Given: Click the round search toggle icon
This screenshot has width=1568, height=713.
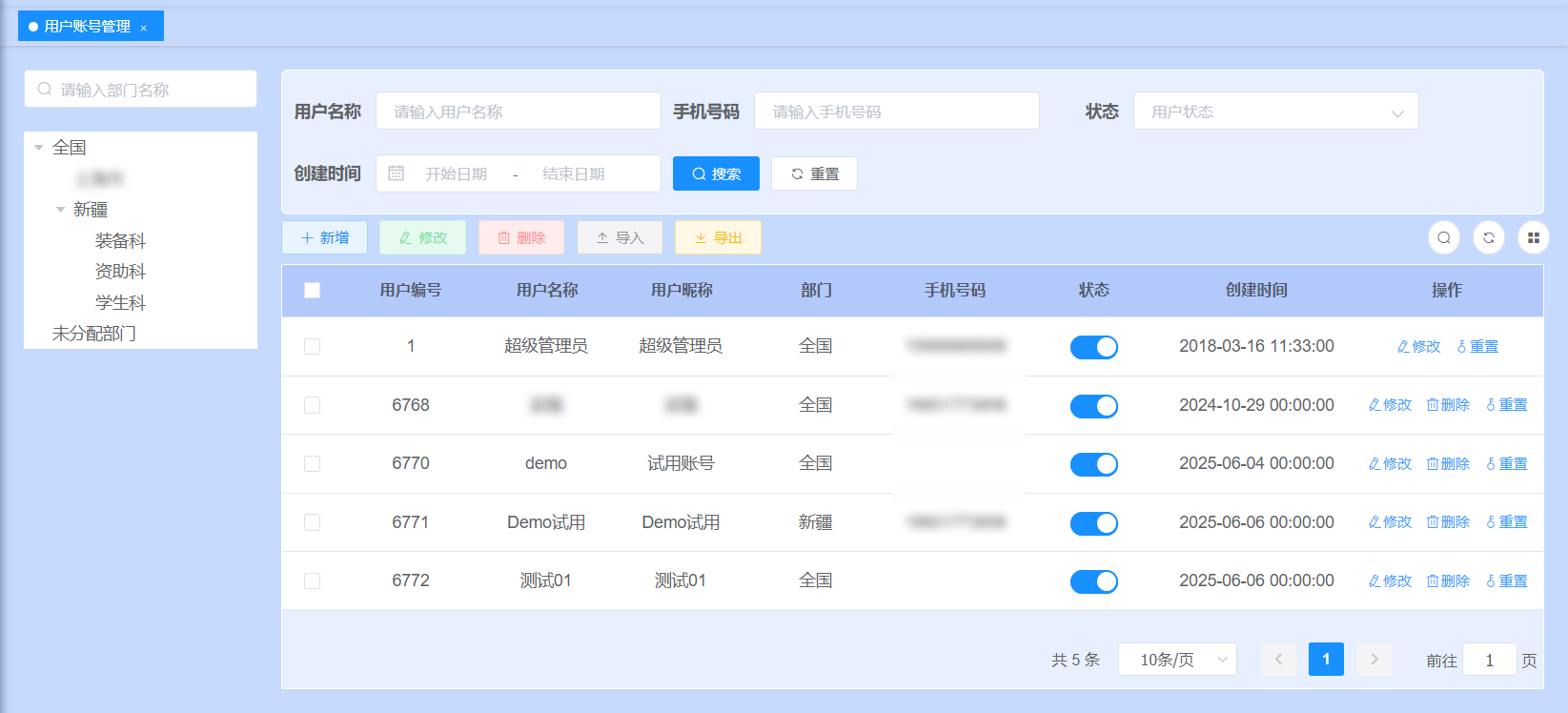Looking at the screenshot, I should tap(1443, 237).
